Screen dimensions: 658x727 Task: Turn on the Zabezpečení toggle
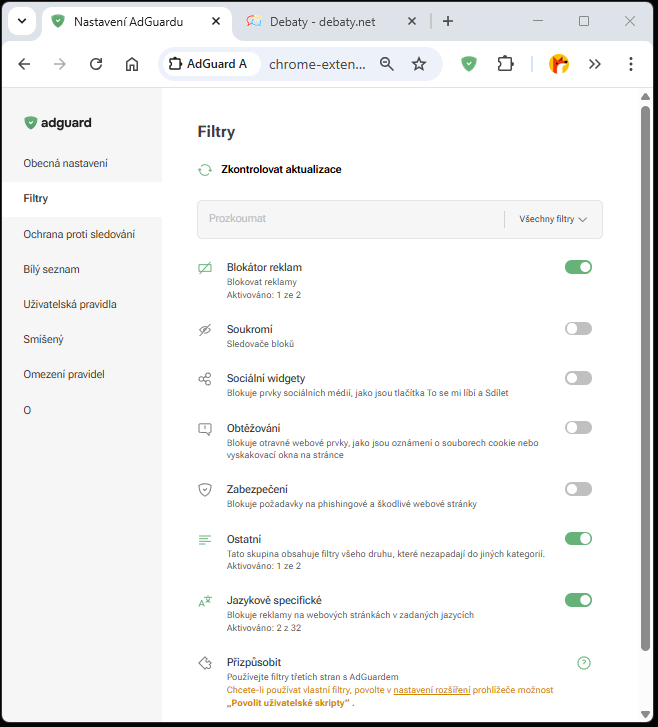click(578, 489)
